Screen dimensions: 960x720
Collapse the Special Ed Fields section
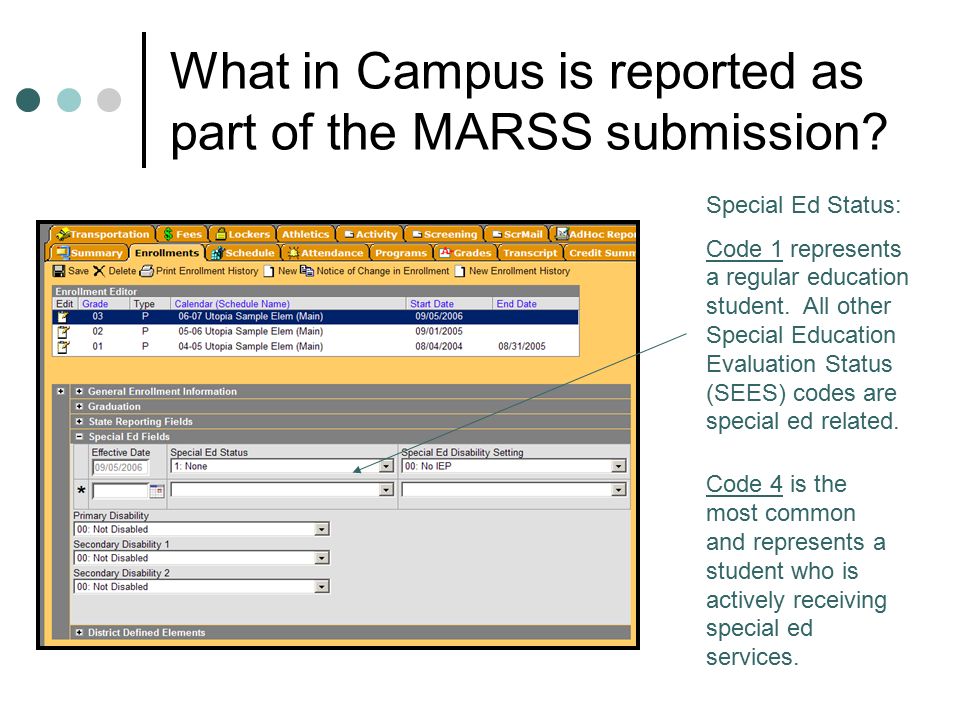point(79,437)
